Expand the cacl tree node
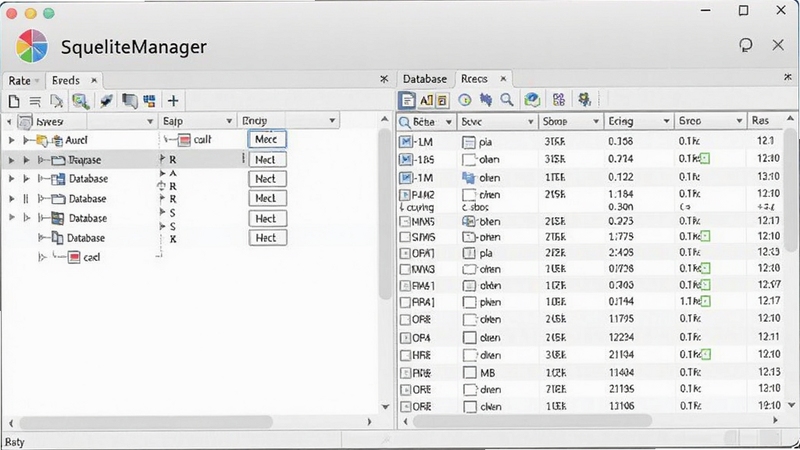This screenshot has width=800, height=450. click(x=42, y=257)
